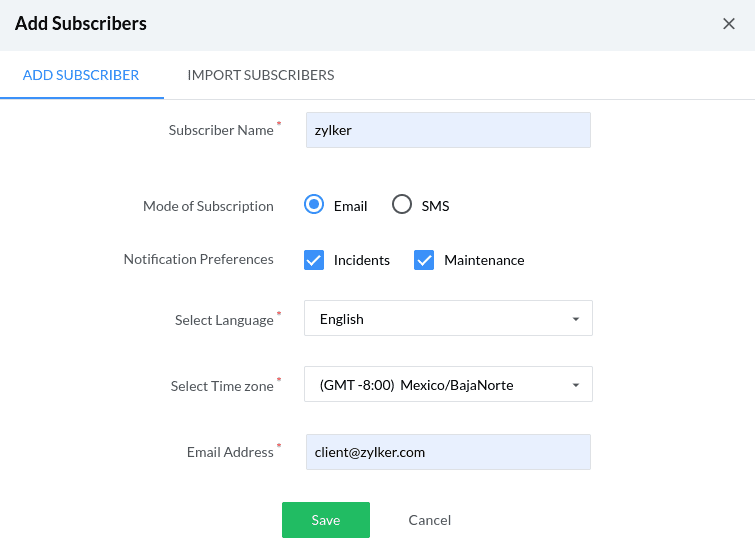Click the Subscriber Name input field
Image resolution: width=755 pixels, height=551 pixels.
[x=448, y=130]
